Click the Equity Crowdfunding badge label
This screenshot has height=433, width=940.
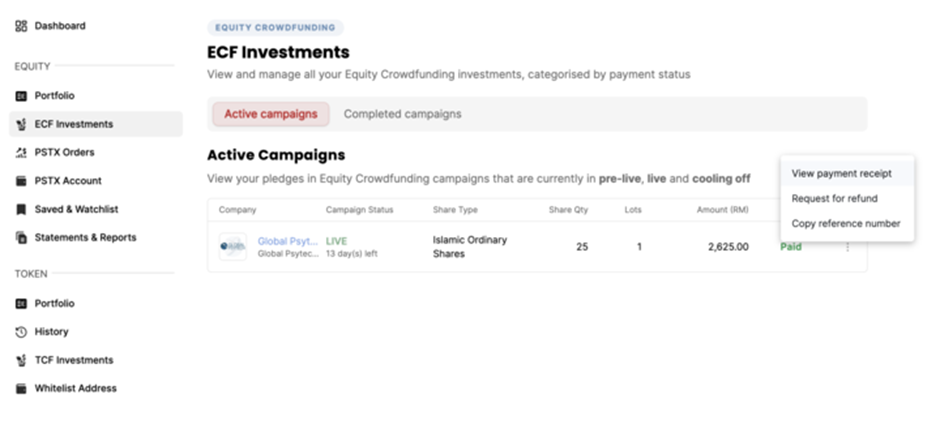point(275,28)
